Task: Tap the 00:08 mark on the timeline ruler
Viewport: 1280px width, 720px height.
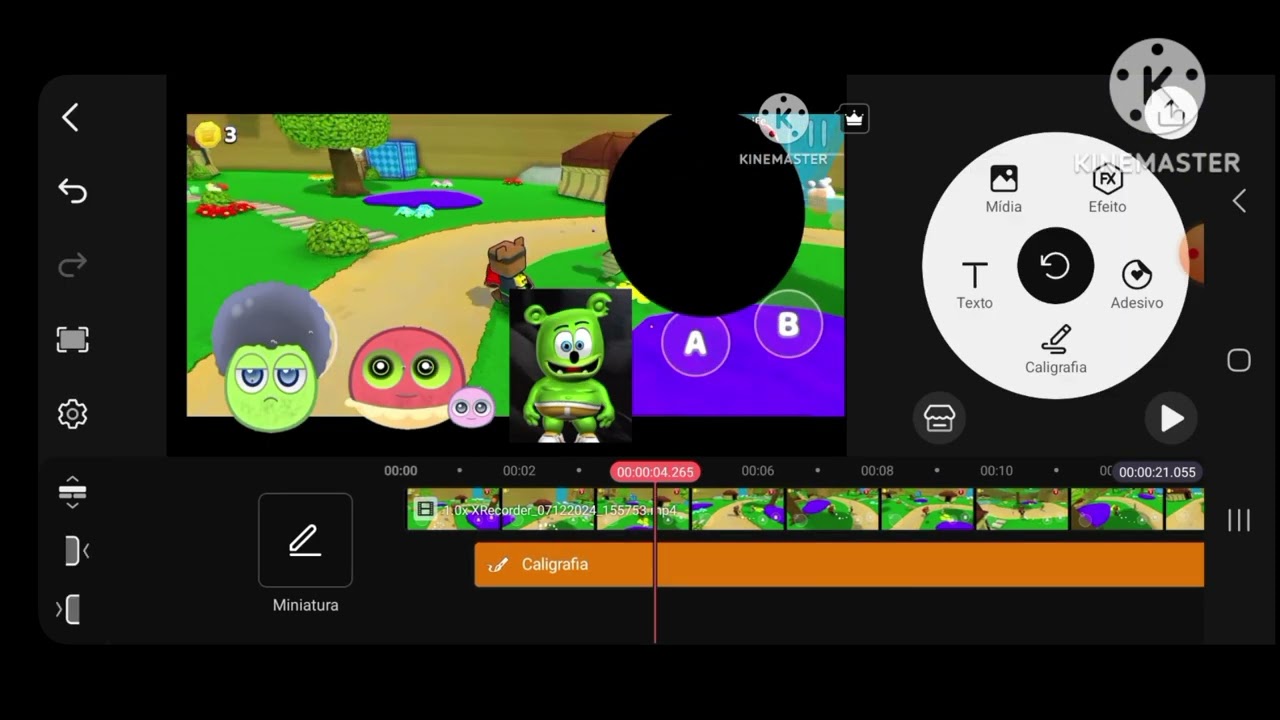Action: tap(877, 471)
